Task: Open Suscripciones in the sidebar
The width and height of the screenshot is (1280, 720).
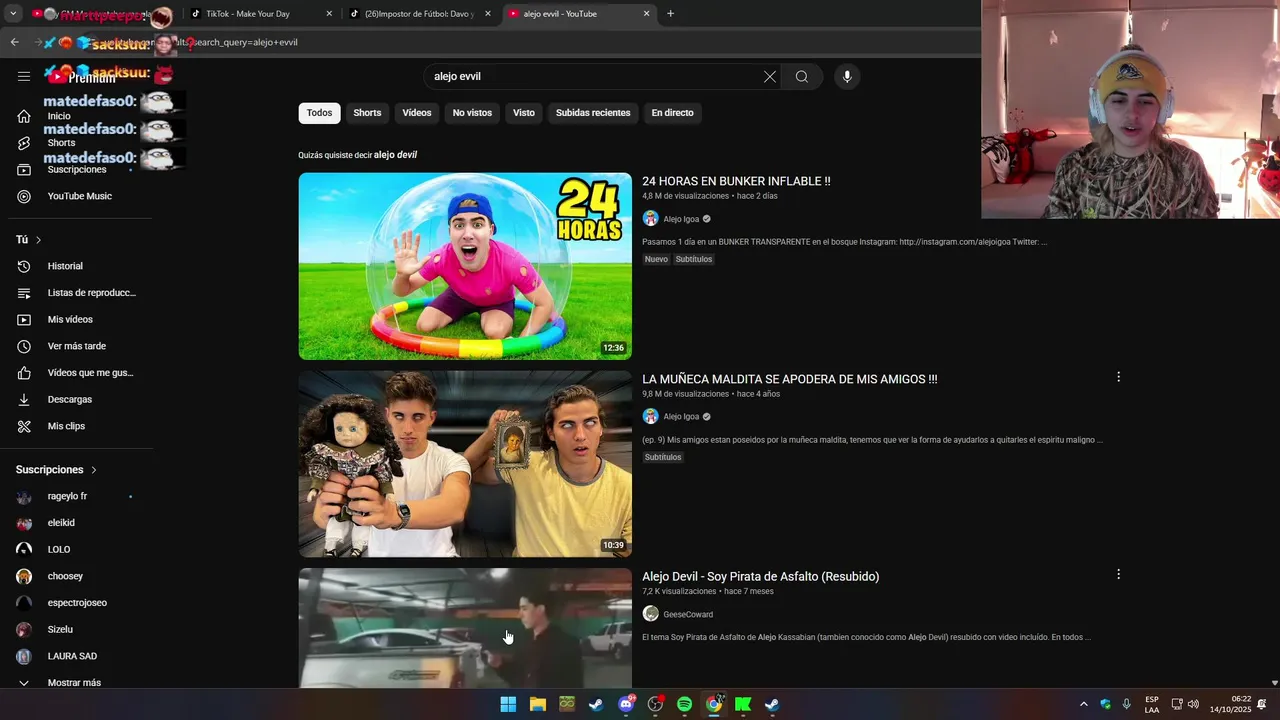Action: point(76,170)
